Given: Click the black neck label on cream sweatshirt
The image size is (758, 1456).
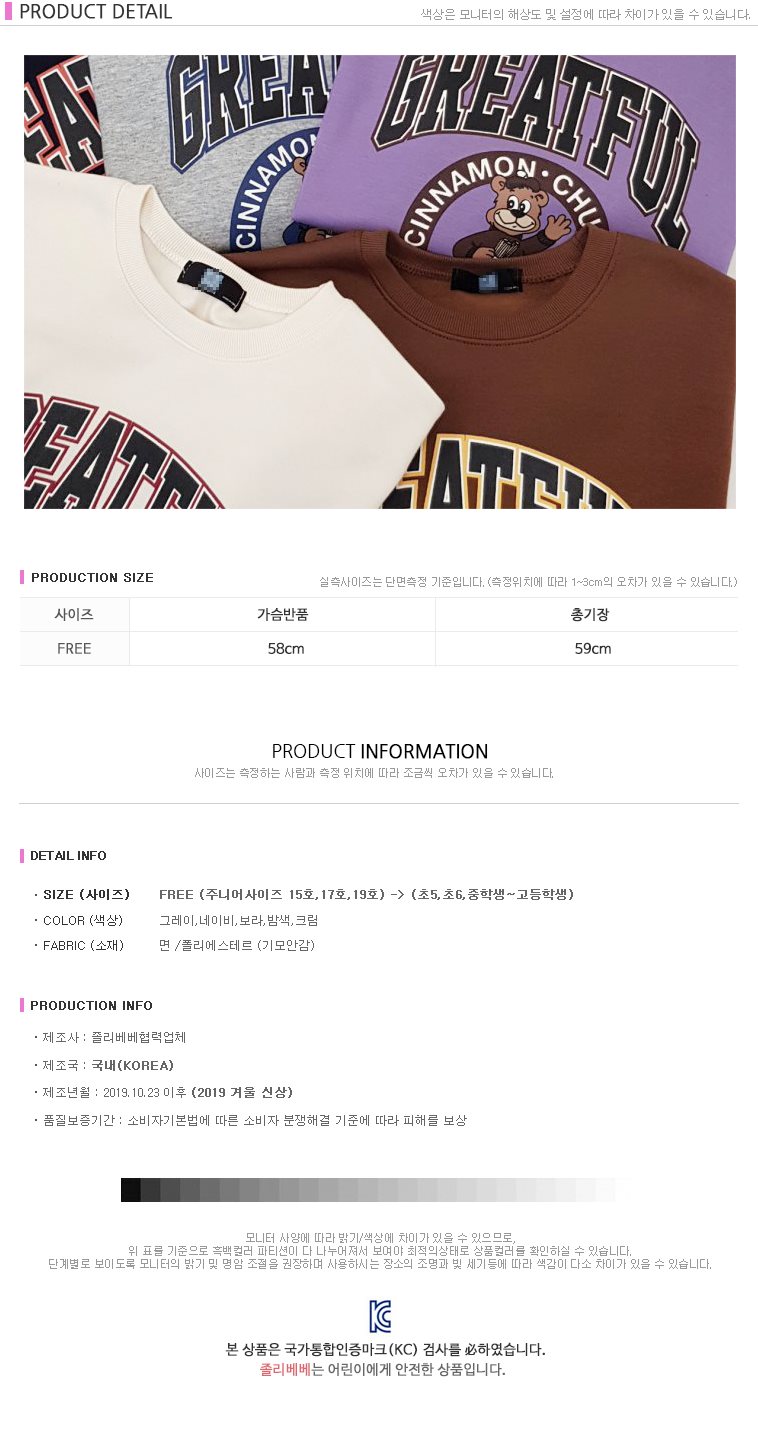Looking at the screenshot, I should coord(212,283).
